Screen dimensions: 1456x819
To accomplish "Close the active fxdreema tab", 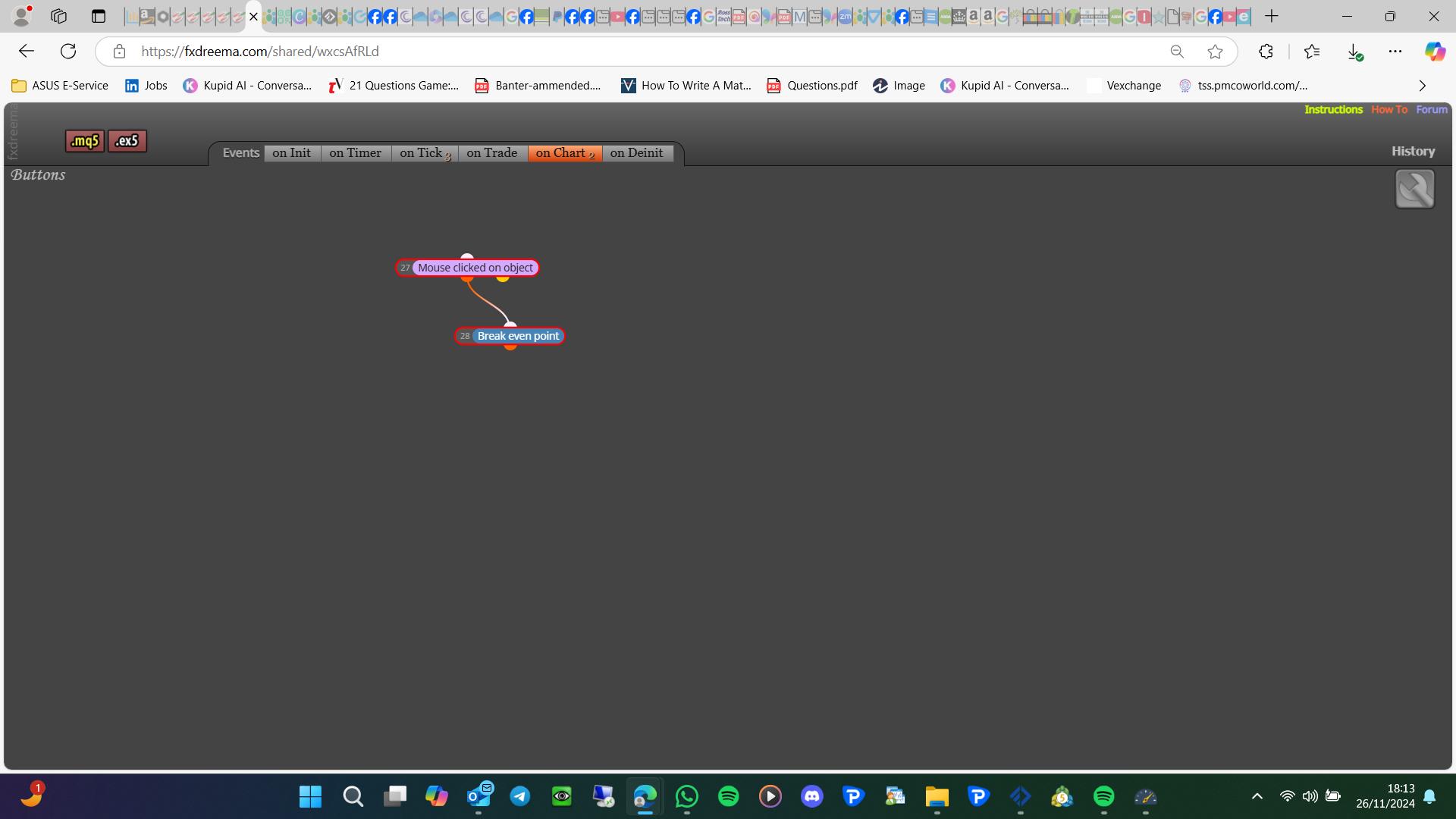I will 253,16.
